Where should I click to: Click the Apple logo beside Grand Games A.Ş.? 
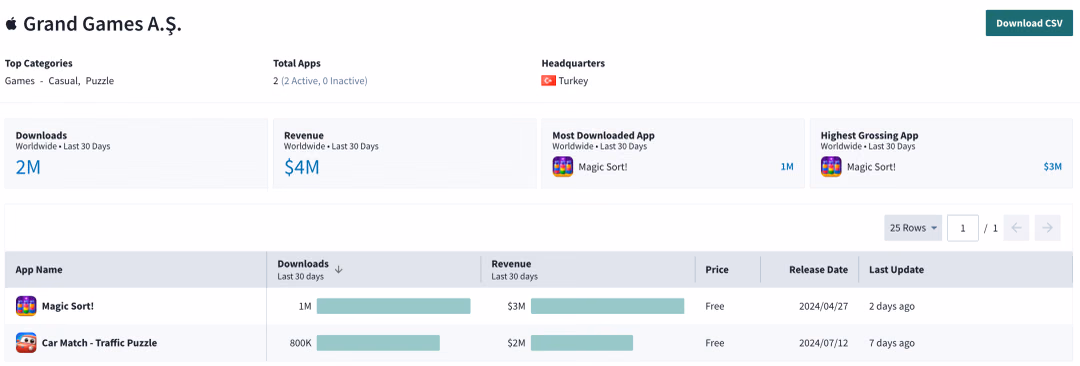click(x=11, y=24)
